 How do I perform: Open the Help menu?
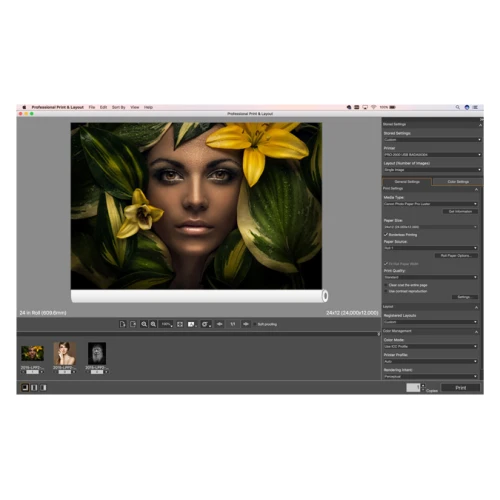click(148, 107)
